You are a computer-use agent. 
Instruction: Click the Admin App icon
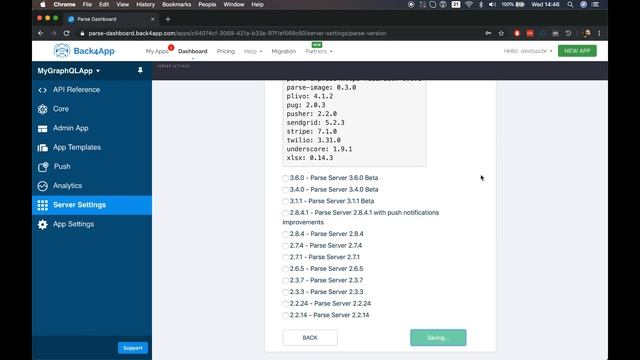coord(42,129)
